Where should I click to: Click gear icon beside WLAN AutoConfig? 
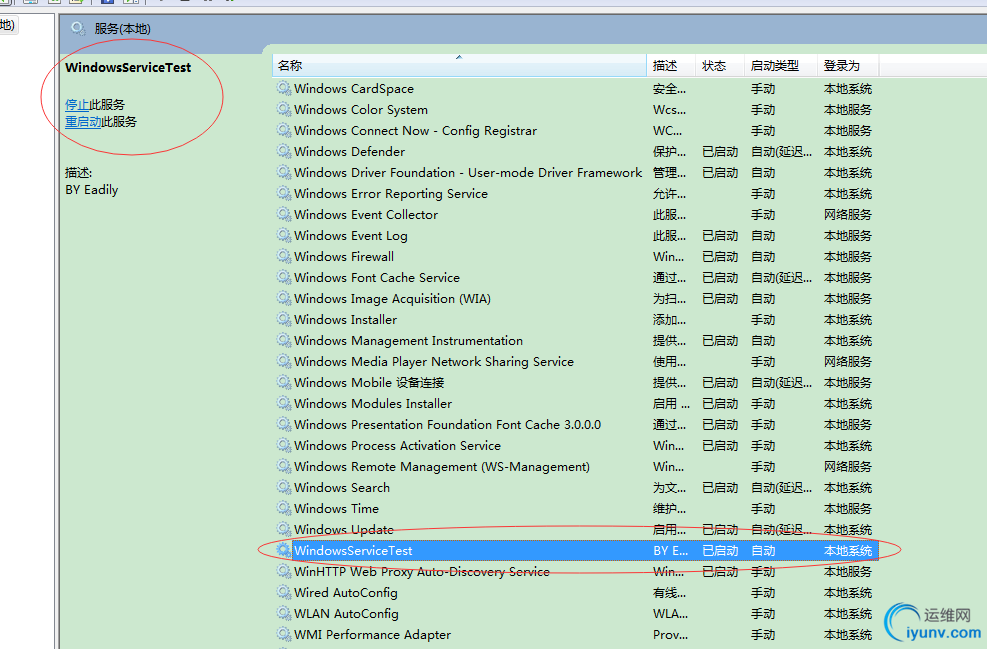[284, 614]
